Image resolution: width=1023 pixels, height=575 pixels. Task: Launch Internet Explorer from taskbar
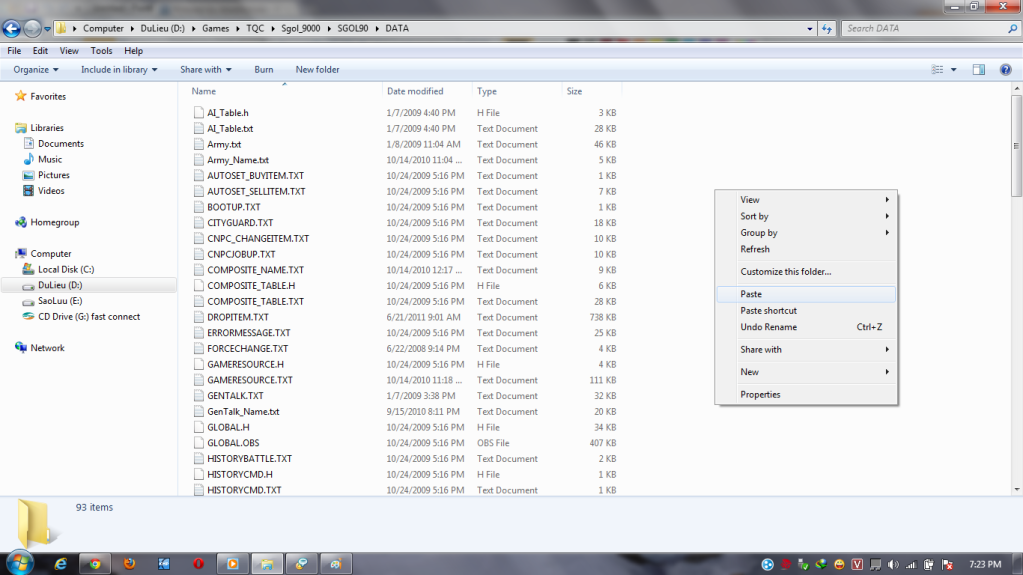61,564
